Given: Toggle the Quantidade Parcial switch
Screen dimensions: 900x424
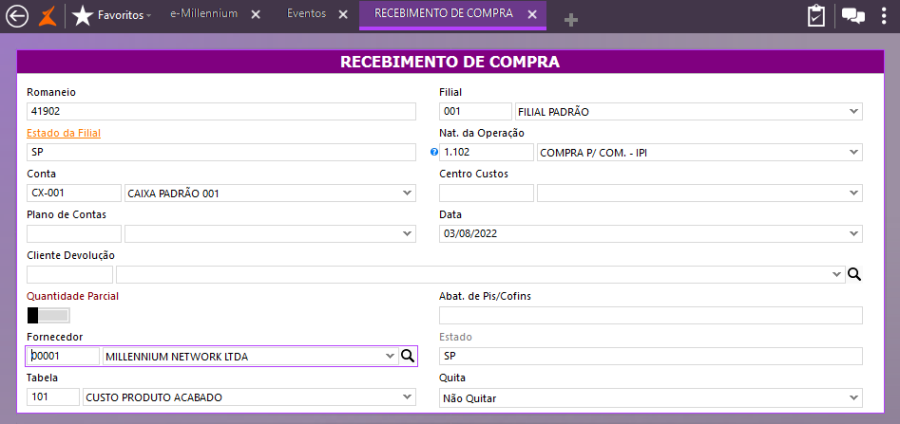Looking at the screenshot, I should tap(48, 315).
